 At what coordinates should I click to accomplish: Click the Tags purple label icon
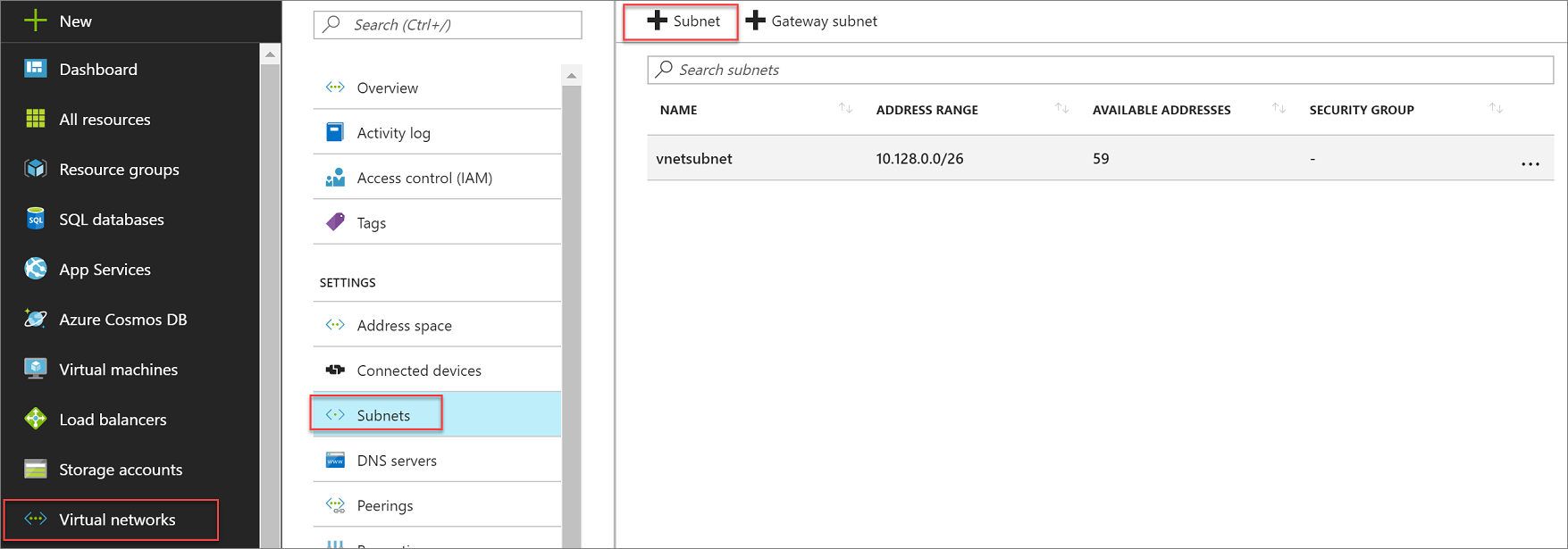tap(335, 222)
